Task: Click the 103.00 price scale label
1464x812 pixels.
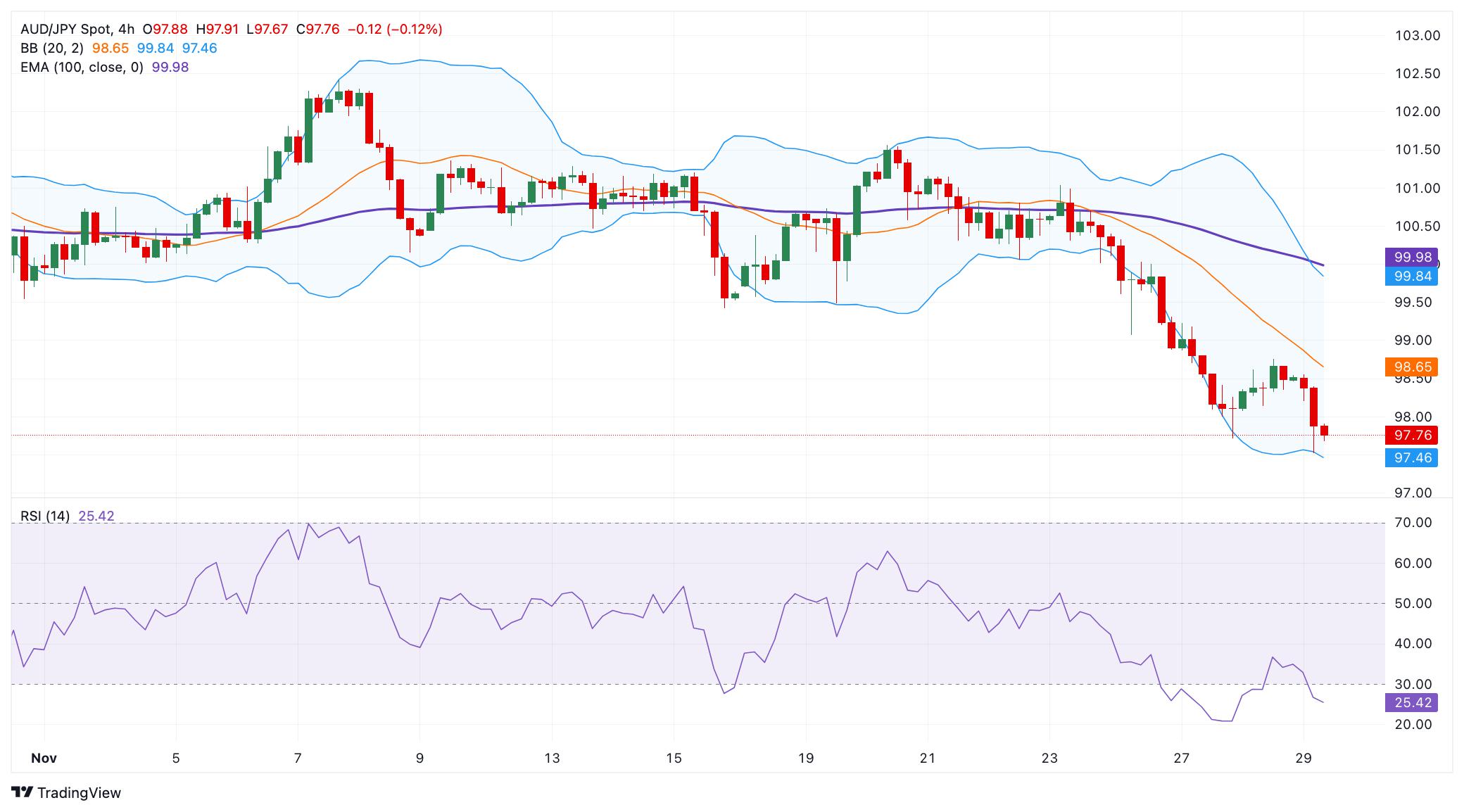Action: tap(1418, 35)
